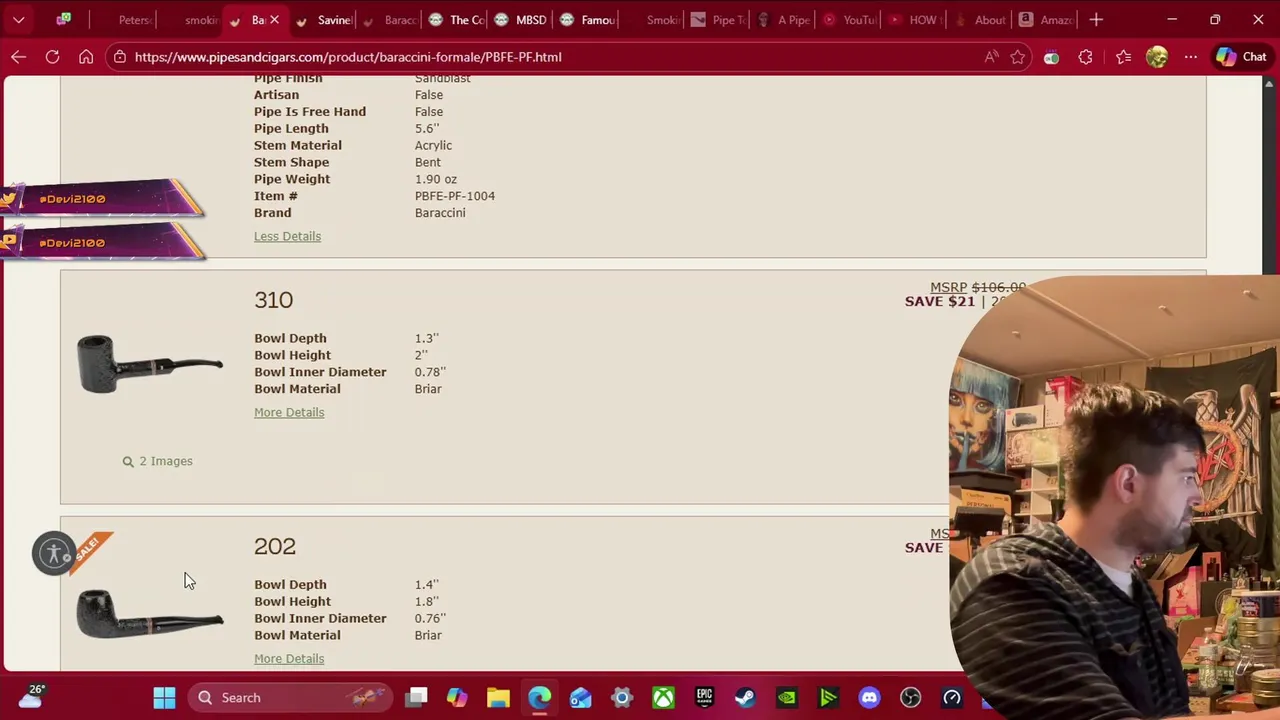Launch Steam from the taskbar
The image size is (1280, 720).
746,697
